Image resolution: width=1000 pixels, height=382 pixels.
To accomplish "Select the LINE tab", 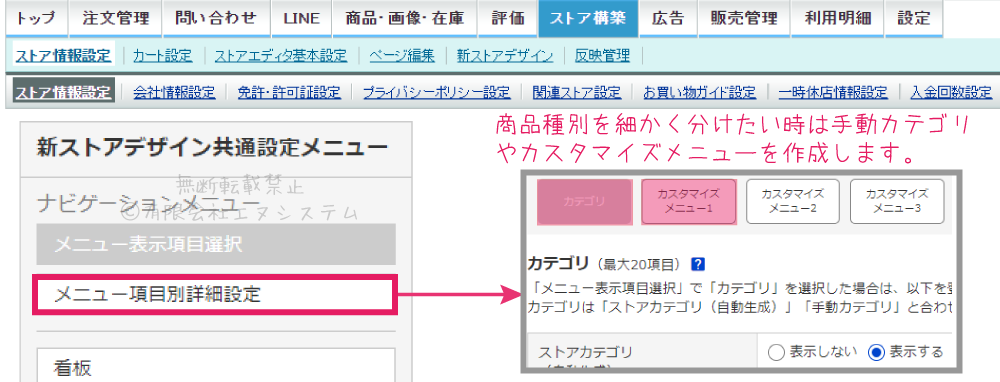I will [x=302, y=18].
